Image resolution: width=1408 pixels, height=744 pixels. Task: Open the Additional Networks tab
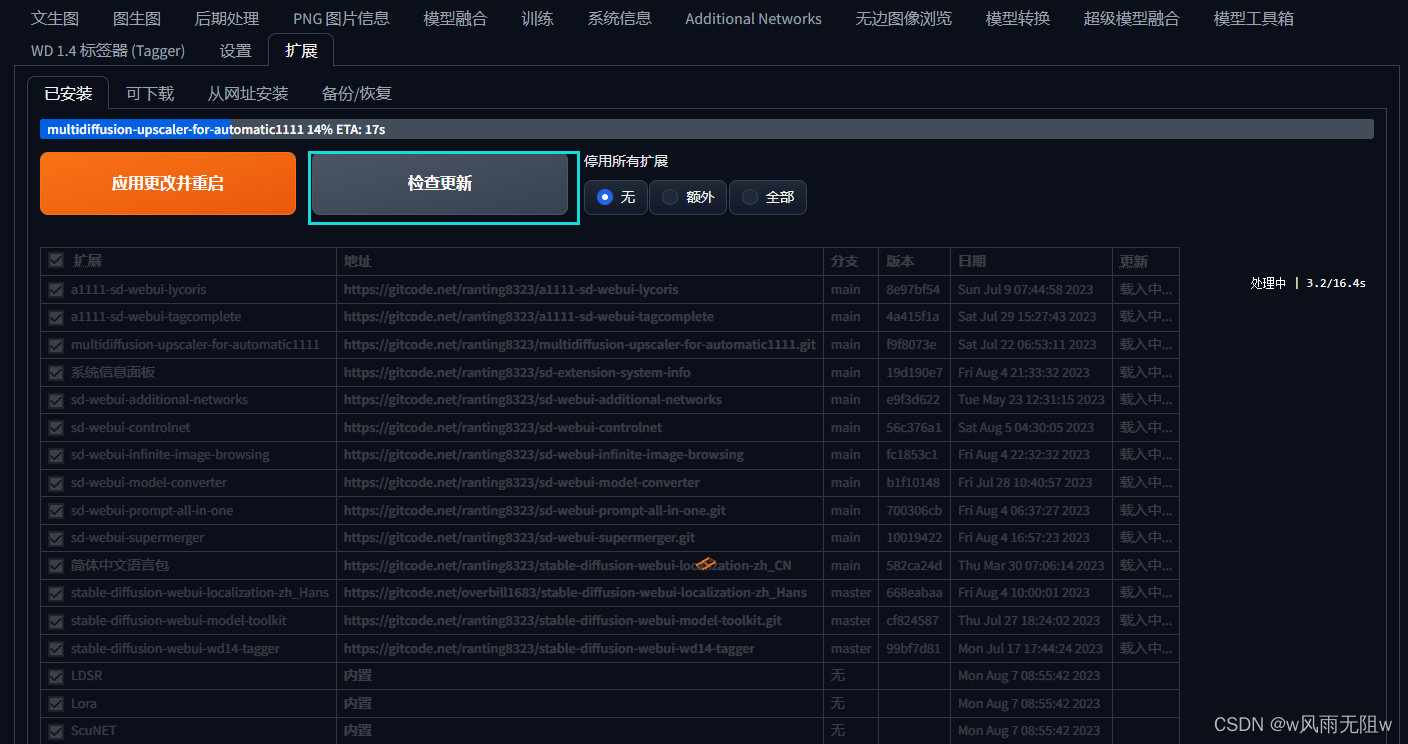(x=753, y=18)
